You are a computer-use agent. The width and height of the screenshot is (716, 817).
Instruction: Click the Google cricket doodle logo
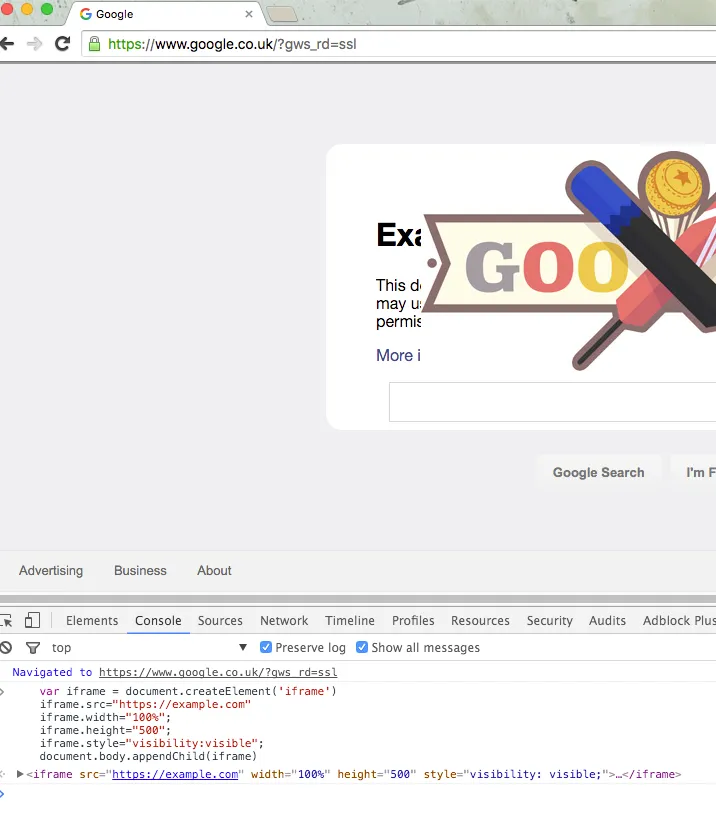[571, 261]
